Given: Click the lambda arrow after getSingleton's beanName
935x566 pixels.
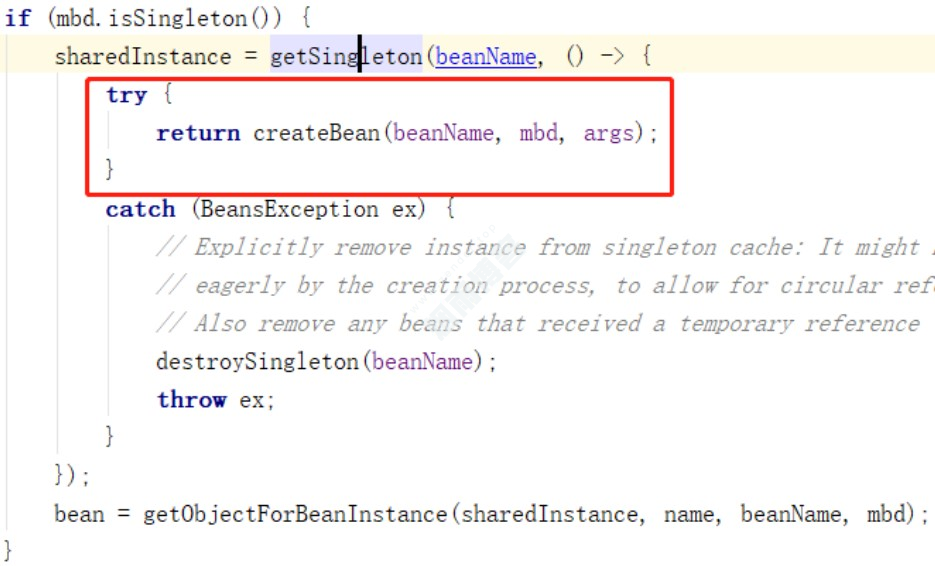Looking at the screenshot, I should click(x=611, y=57).
